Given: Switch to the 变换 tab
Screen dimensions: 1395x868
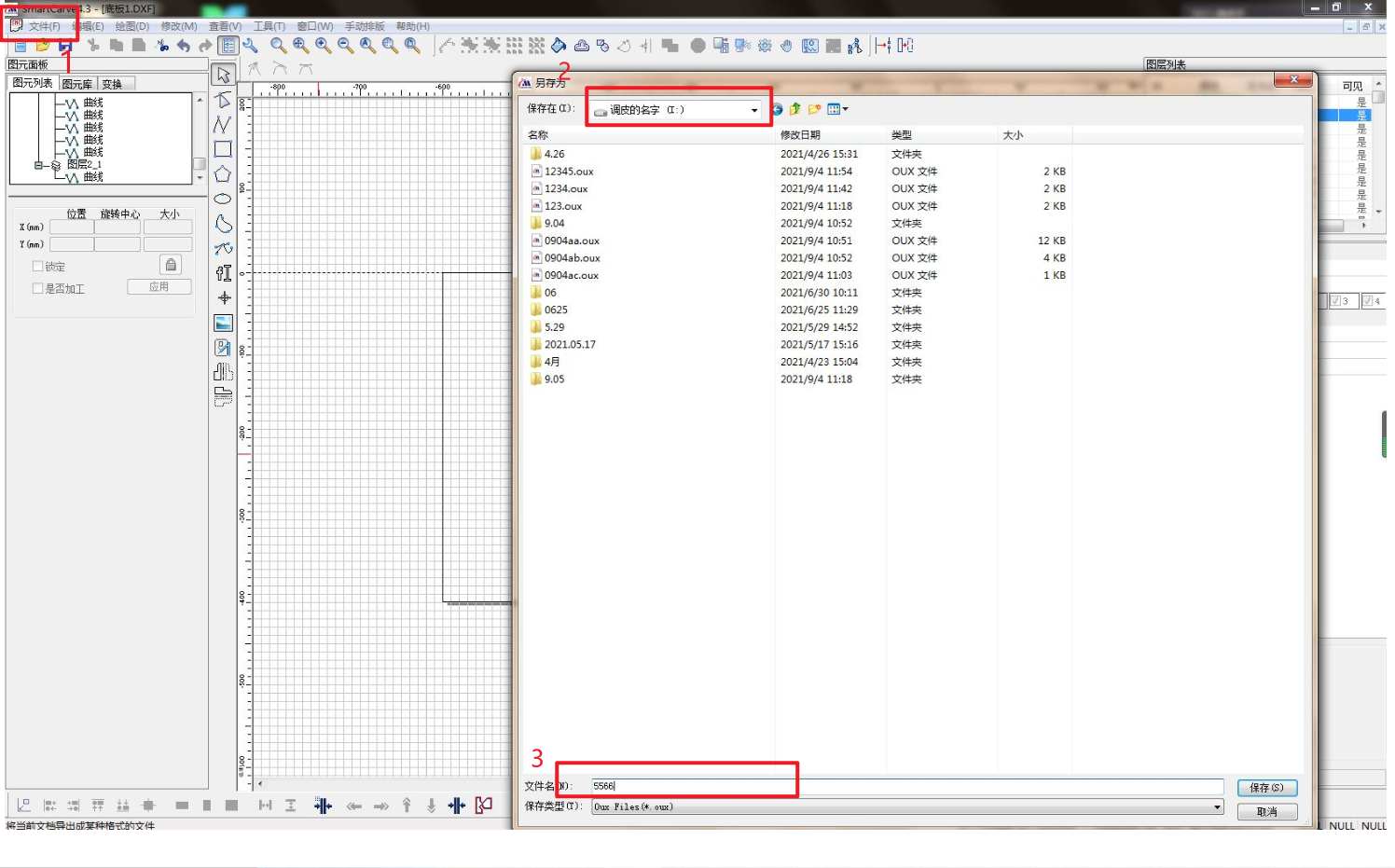Looking at the screenshot, I should click(116, 84).
